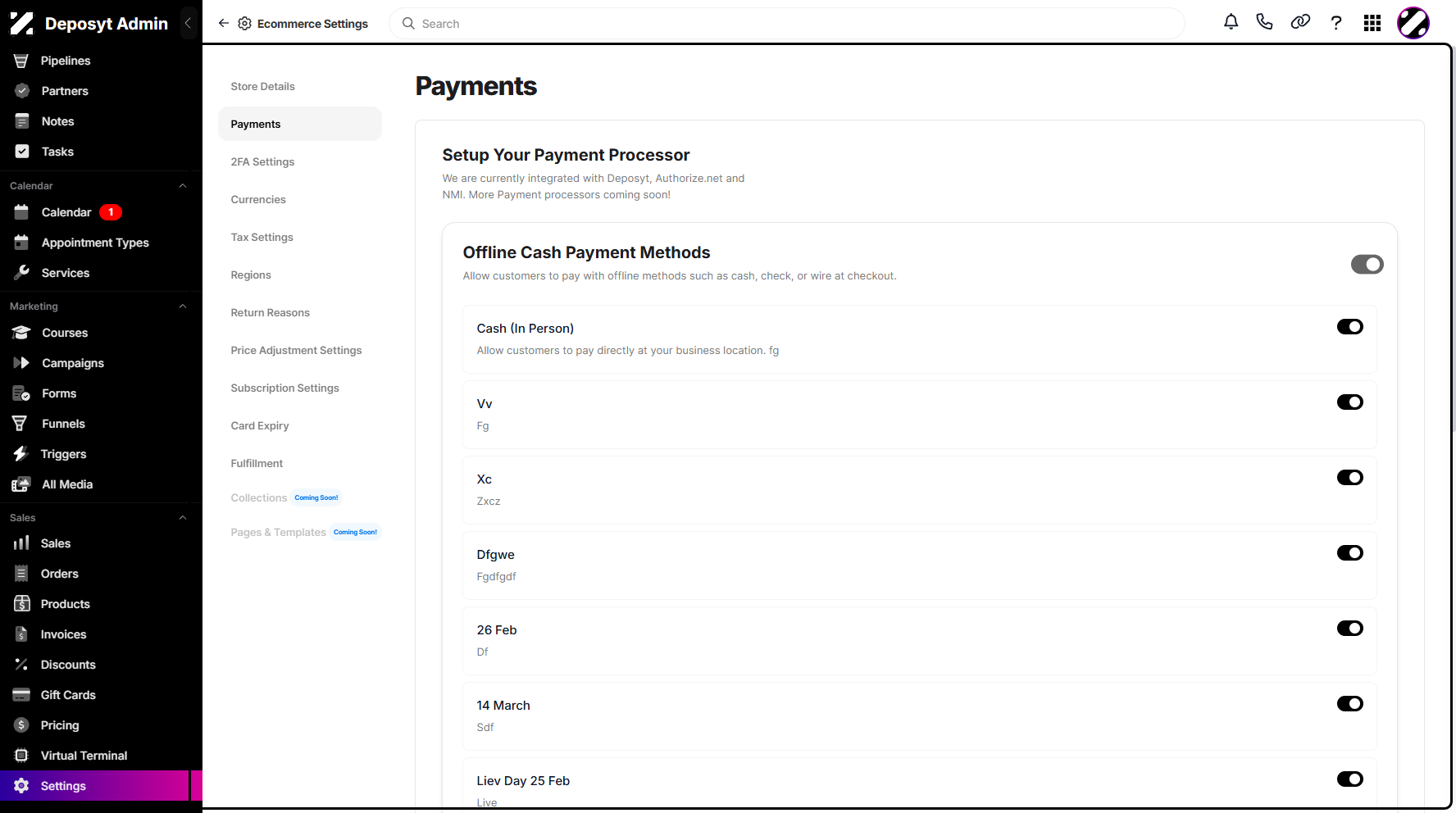
Task: Collapse the Calendar sidebar section
Action: tap(183, 186)
